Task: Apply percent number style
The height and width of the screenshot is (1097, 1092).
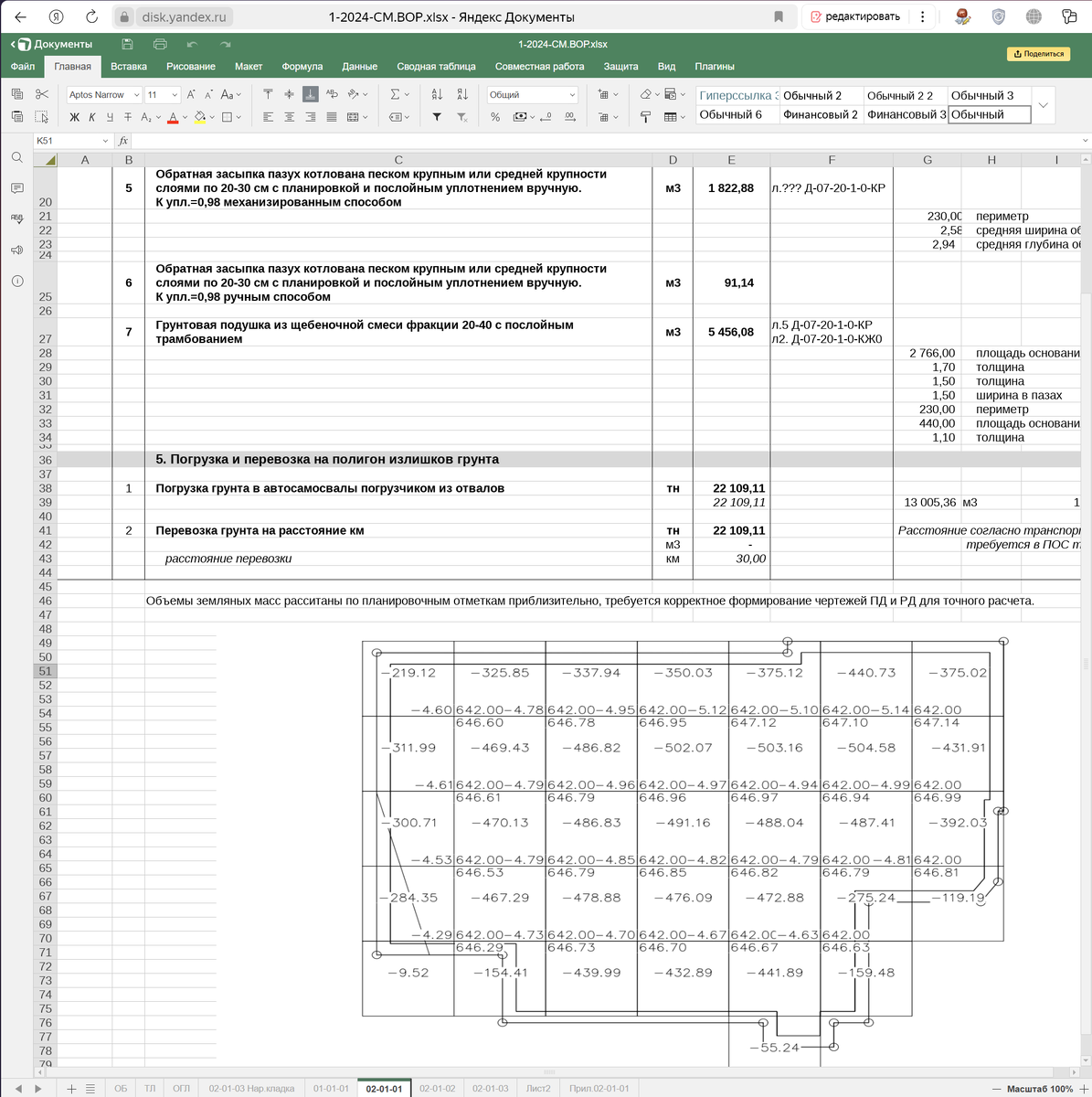Action: [x=495, y=117]
